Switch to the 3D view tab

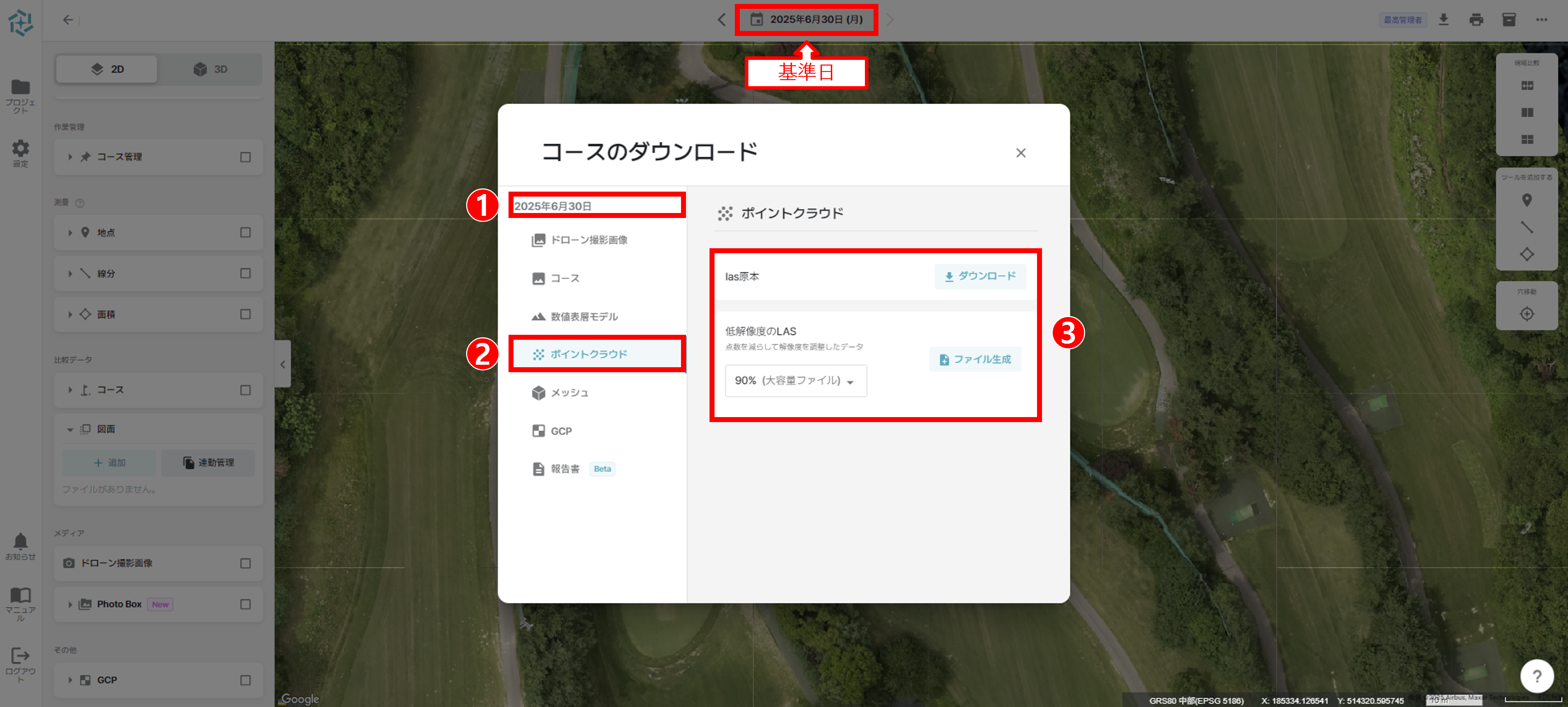(211, 69)
